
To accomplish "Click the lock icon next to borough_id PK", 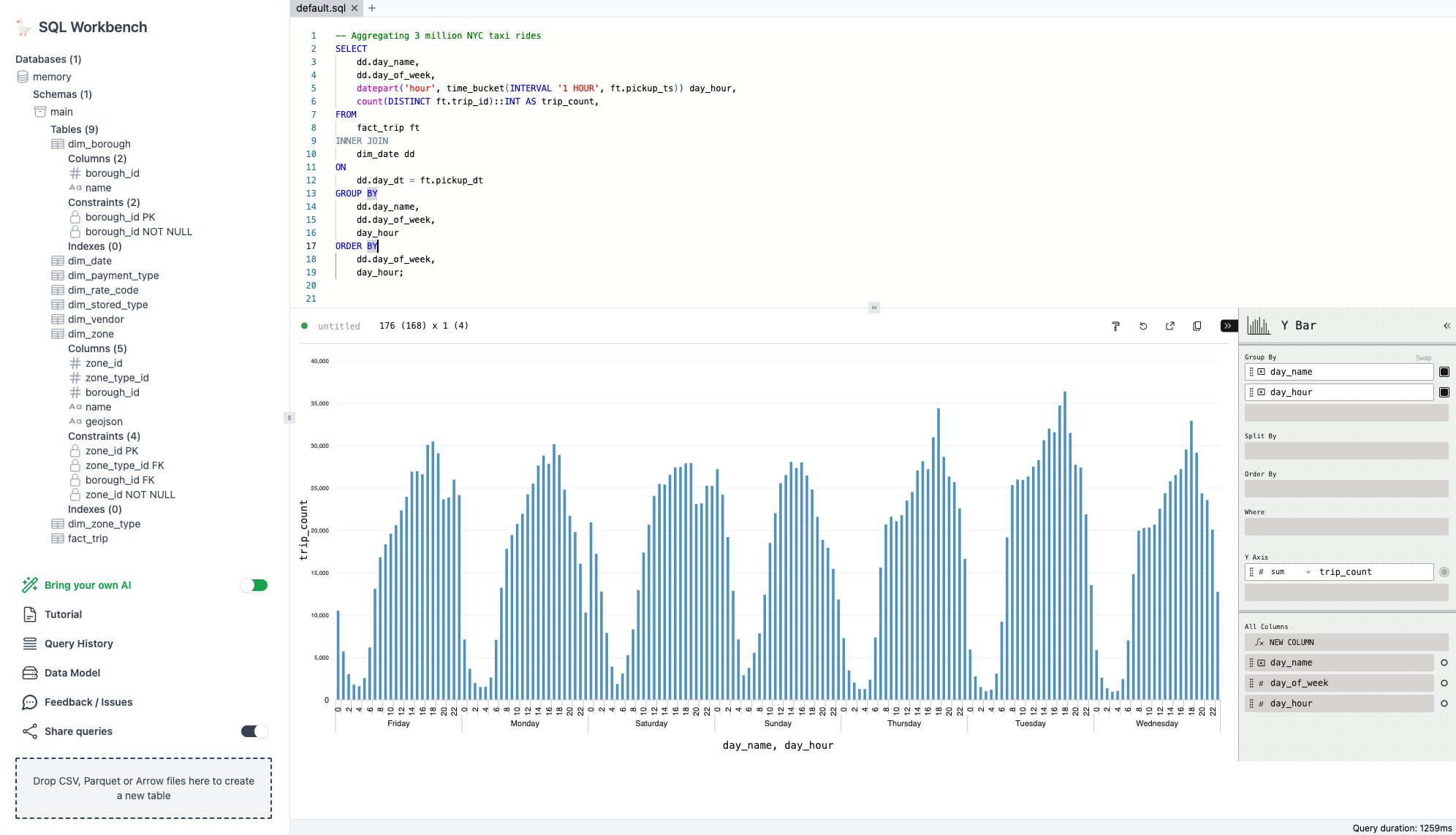I will tap(75, 217).
